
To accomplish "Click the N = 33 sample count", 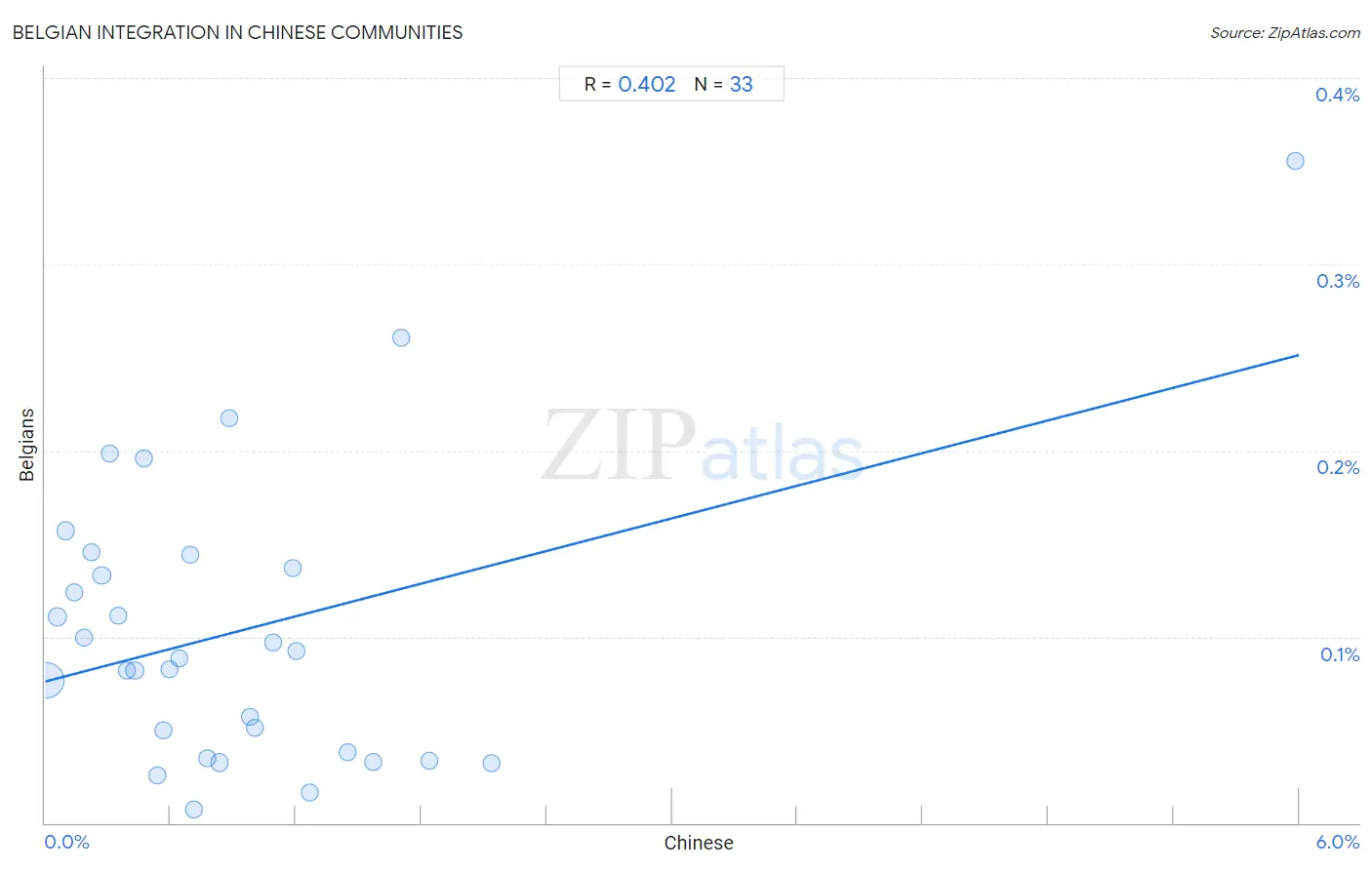I will (x=723, y=84).
